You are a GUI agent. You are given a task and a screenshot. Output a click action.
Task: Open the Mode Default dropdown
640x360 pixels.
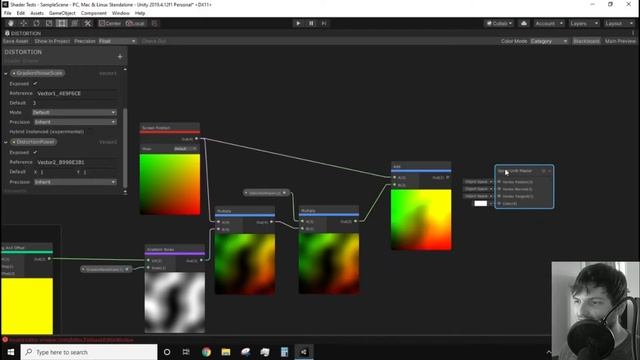click(75, 112)
